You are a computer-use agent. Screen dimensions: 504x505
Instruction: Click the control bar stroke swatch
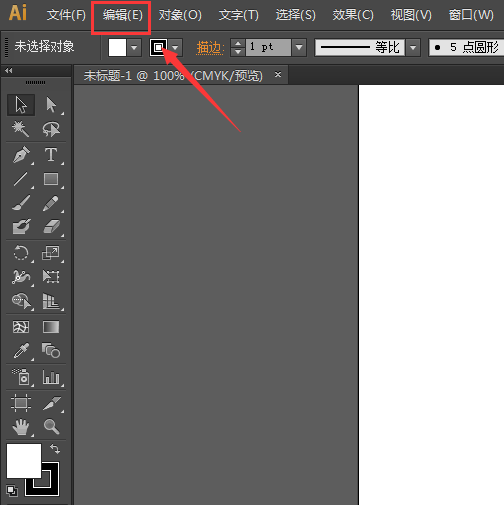[x=158, y=48]
